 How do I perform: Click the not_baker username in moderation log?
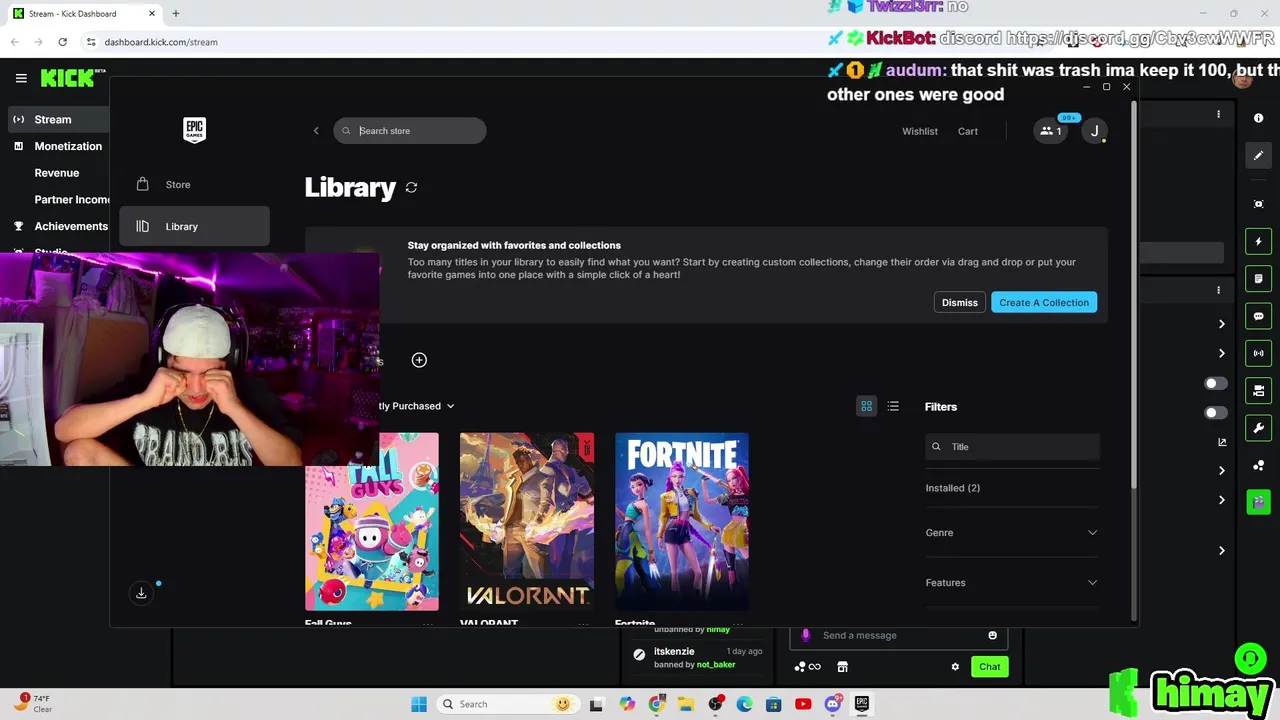716,665
